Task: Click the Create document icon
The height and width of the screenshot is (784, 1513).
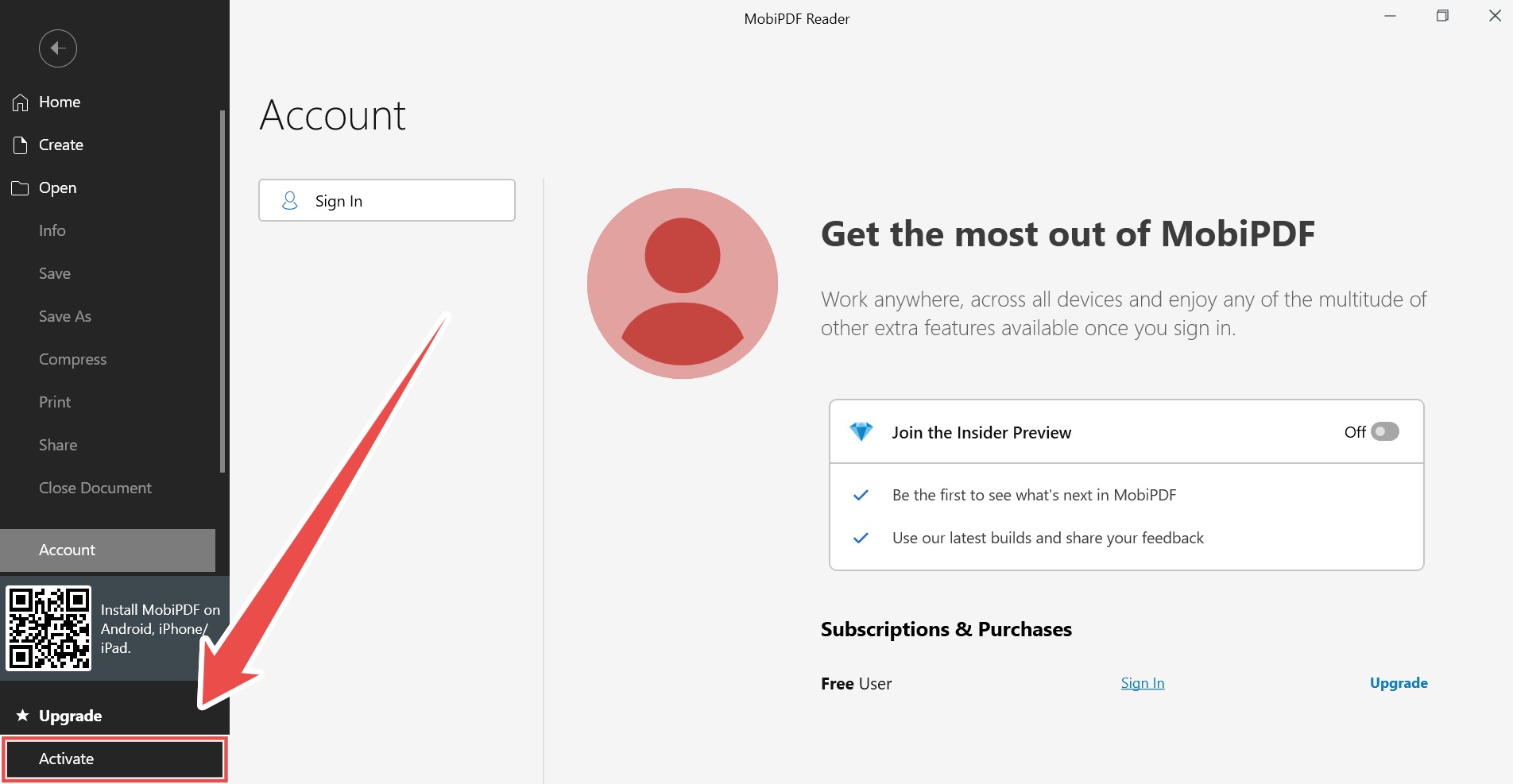Action: click(21, 145)
